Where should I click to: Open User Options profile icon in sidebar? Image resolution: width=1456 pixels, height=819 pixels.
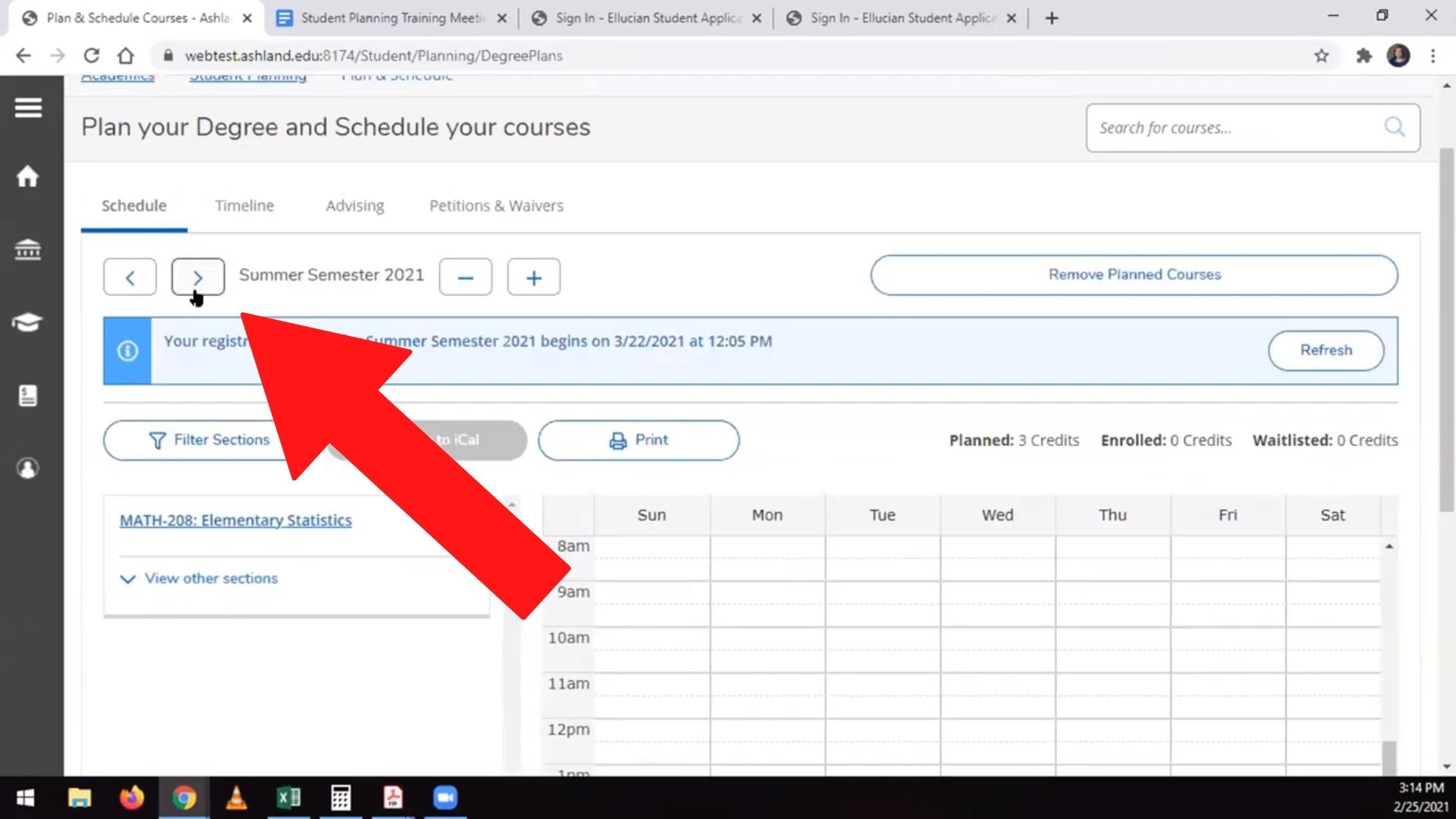[28, 468]
